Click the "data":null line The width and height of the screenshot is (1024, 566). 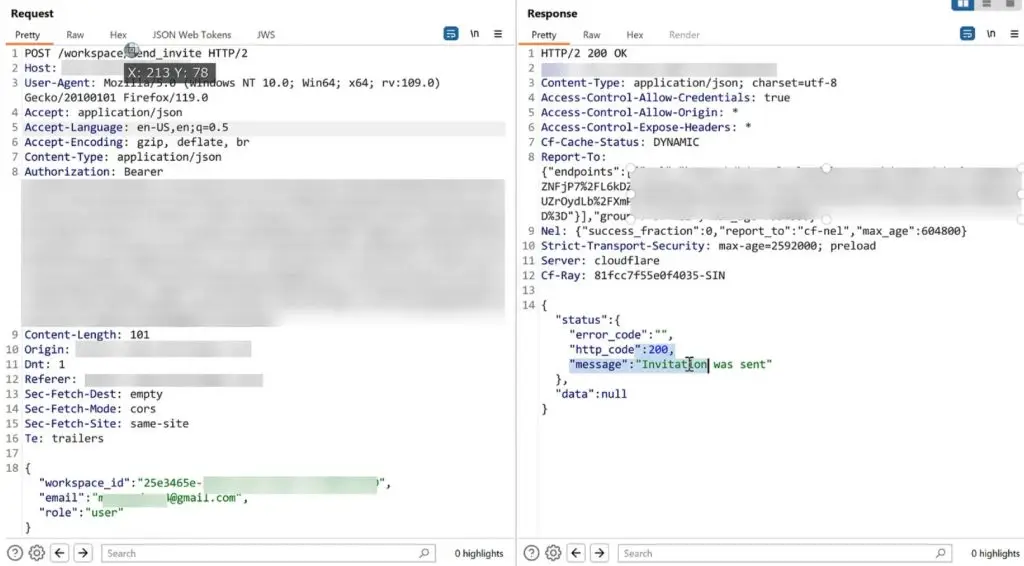click(591, 394)
